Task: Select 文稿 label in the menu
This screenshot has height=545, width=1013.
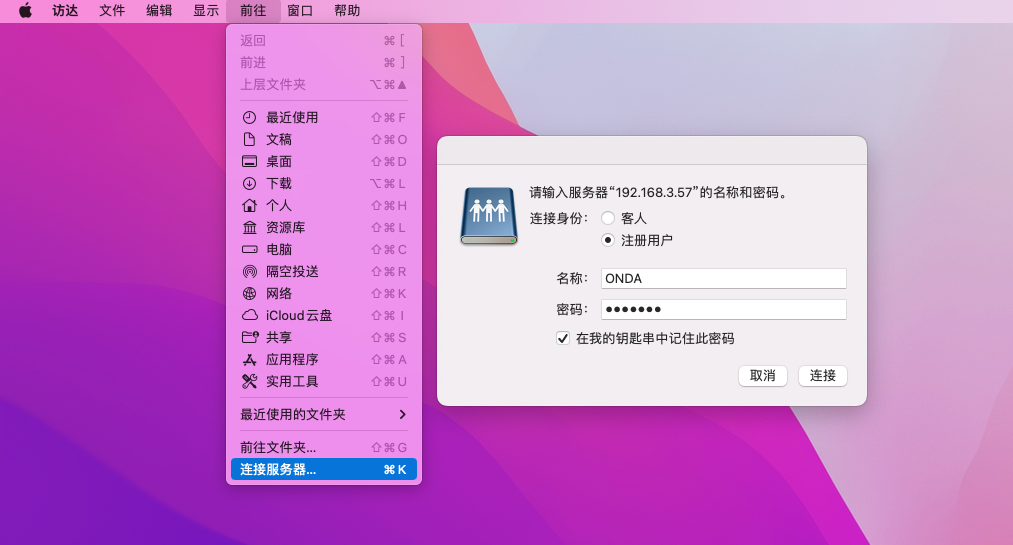Action: (x=279, y=139)
